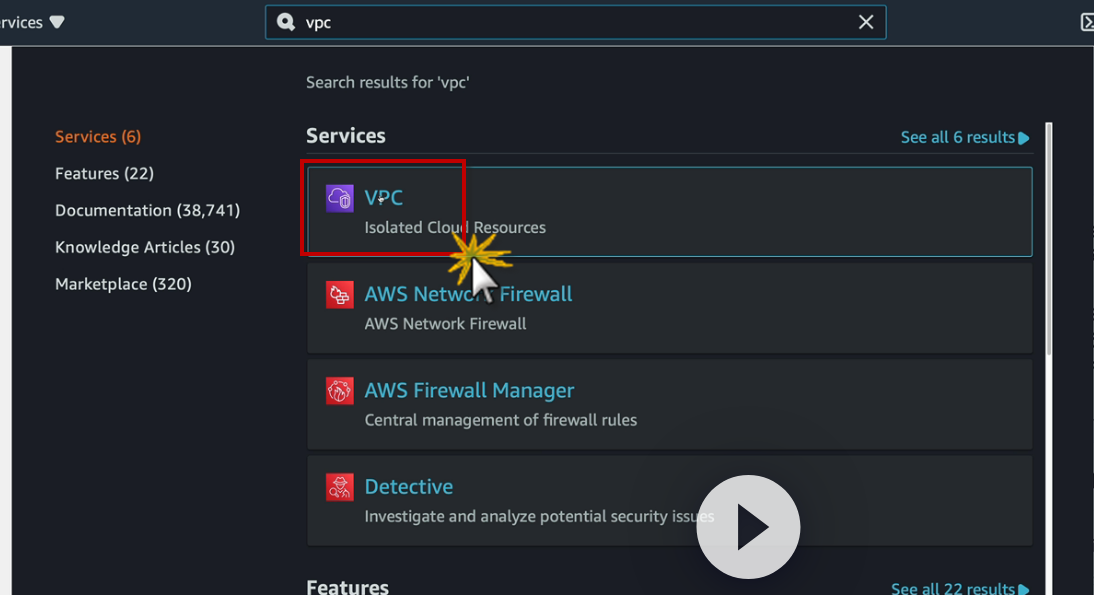Image resolution: width=1094 pixels, height=595 pixels.
Task: Select the Services (6) filter
Action: (98, 136)
